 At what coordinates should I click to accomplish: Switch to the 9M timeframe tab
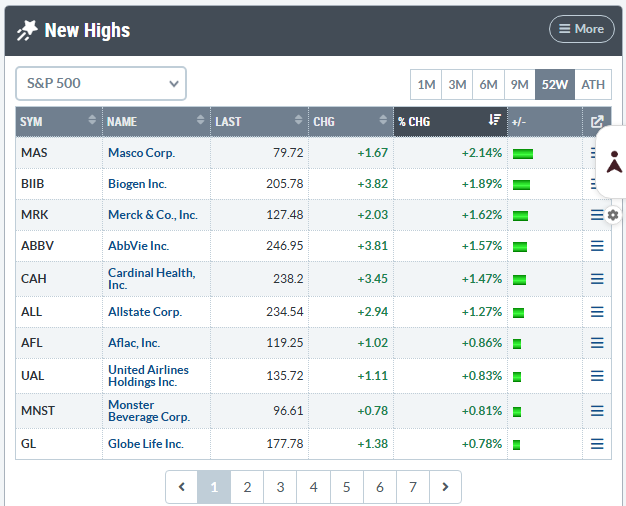[x=519, y=85]
